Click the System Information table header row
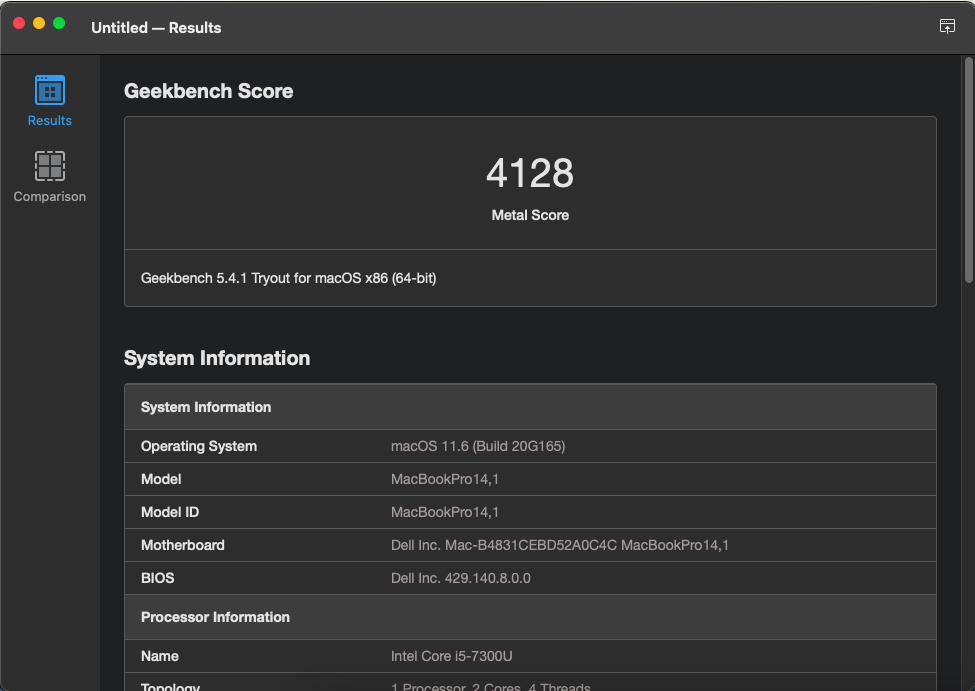Screen dimensions: 975x691 [x=530, y=407]
